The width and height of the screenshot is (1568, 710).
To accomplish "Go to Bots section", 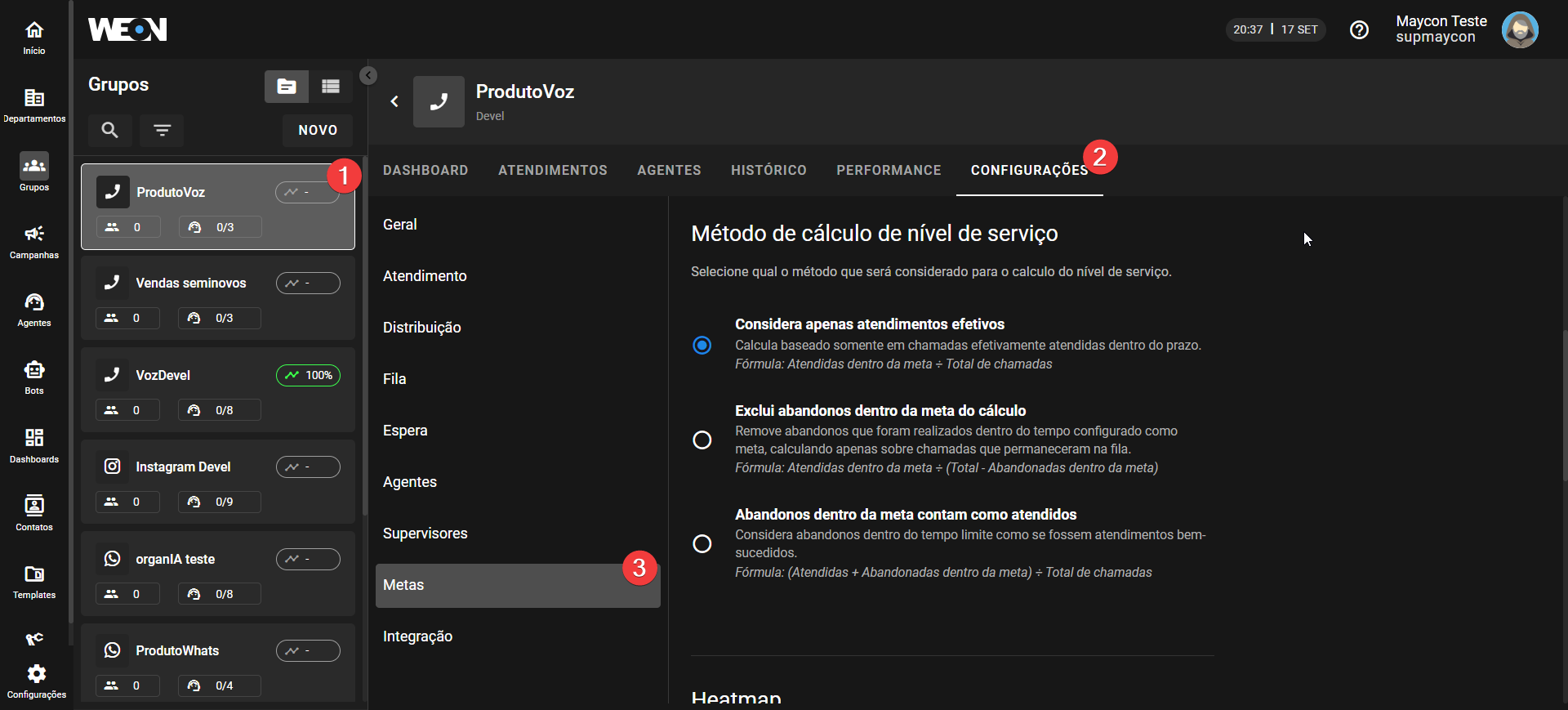I will point(34,377).
